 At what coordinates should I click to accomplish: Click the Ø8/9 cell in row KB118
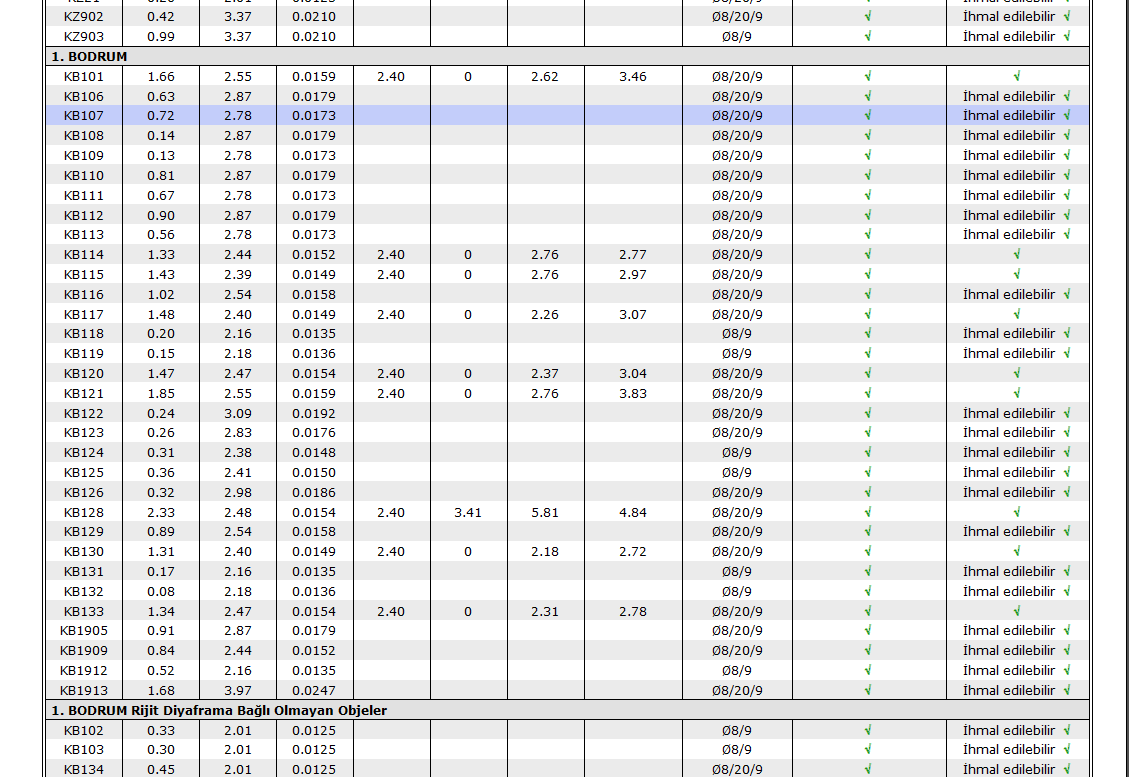pos(737,334)
